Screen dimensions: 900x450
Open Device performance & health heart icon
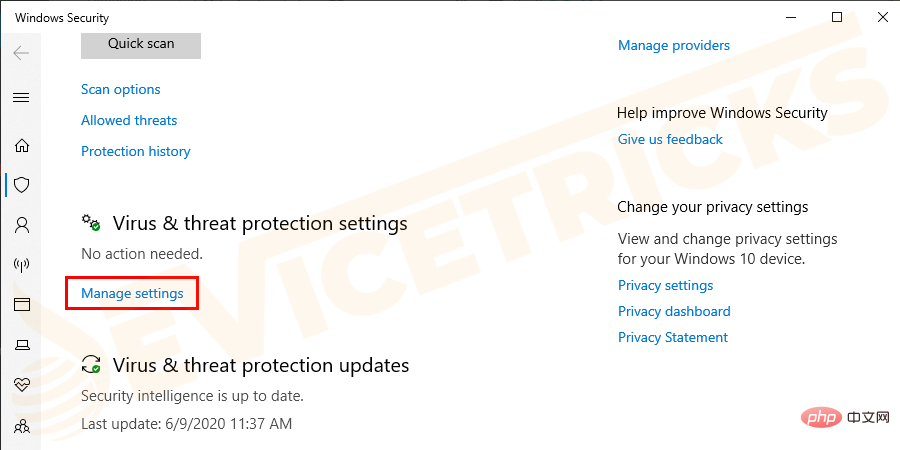[21, 385]
